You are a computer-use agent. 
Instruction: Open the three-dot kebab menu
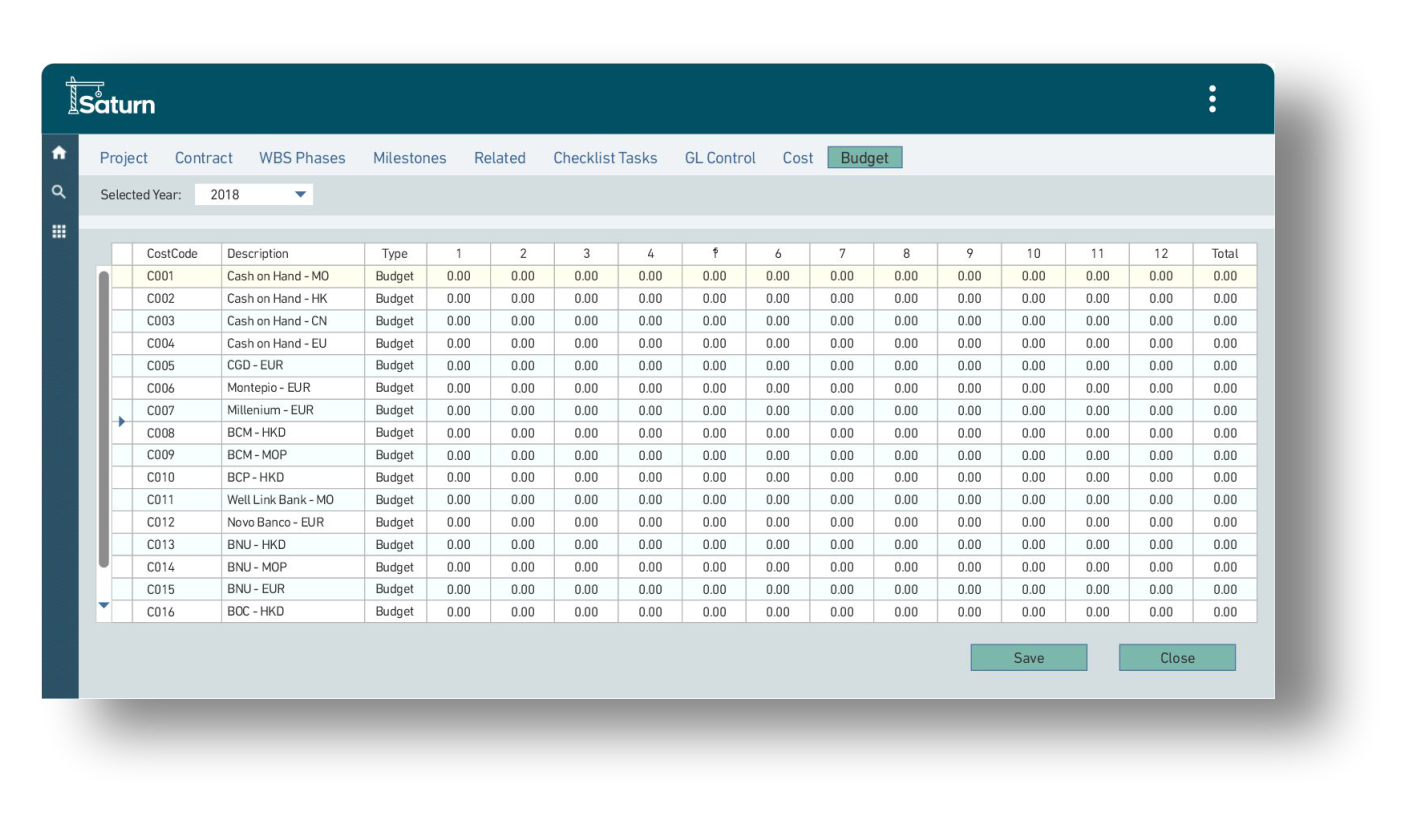coord(1212,99)
